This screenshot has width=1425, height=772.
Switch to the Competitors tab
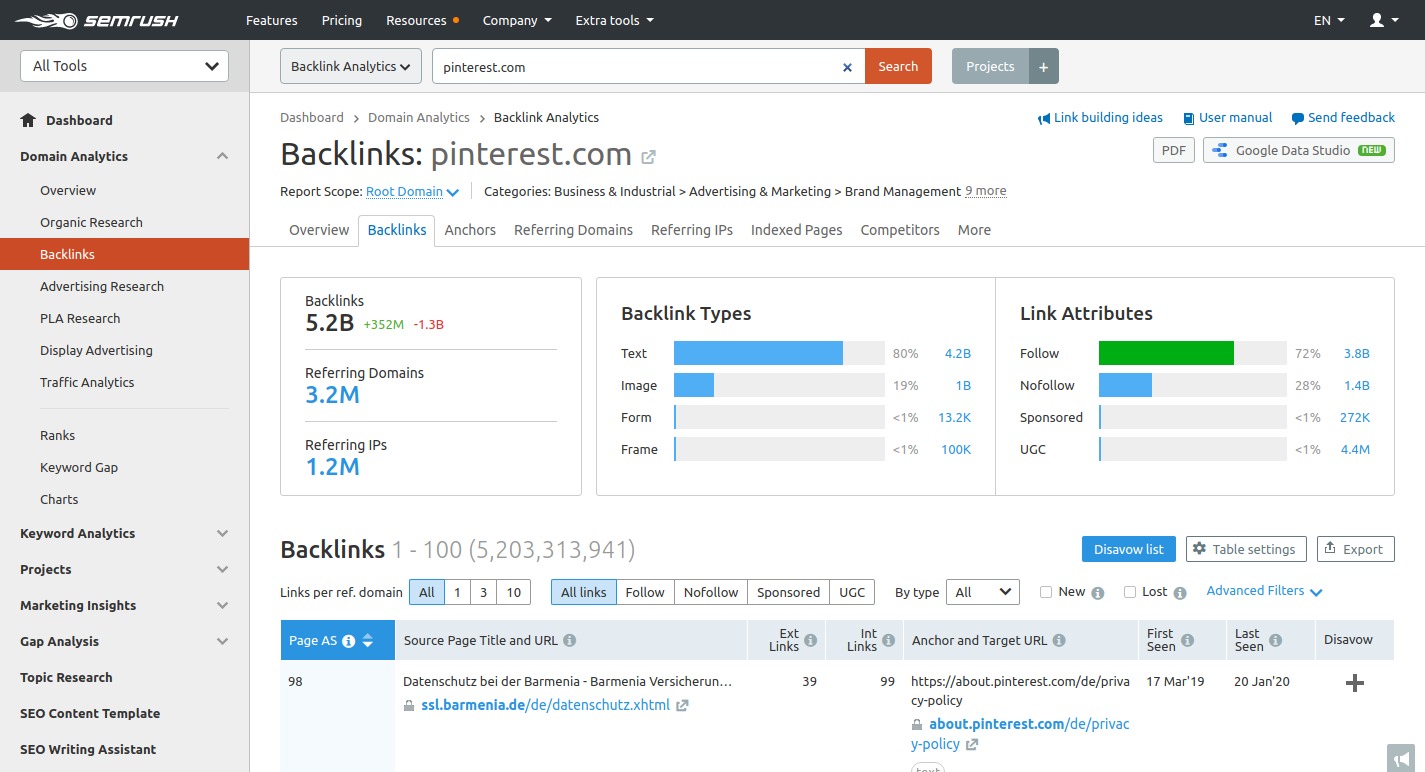(x=900, y=230)
